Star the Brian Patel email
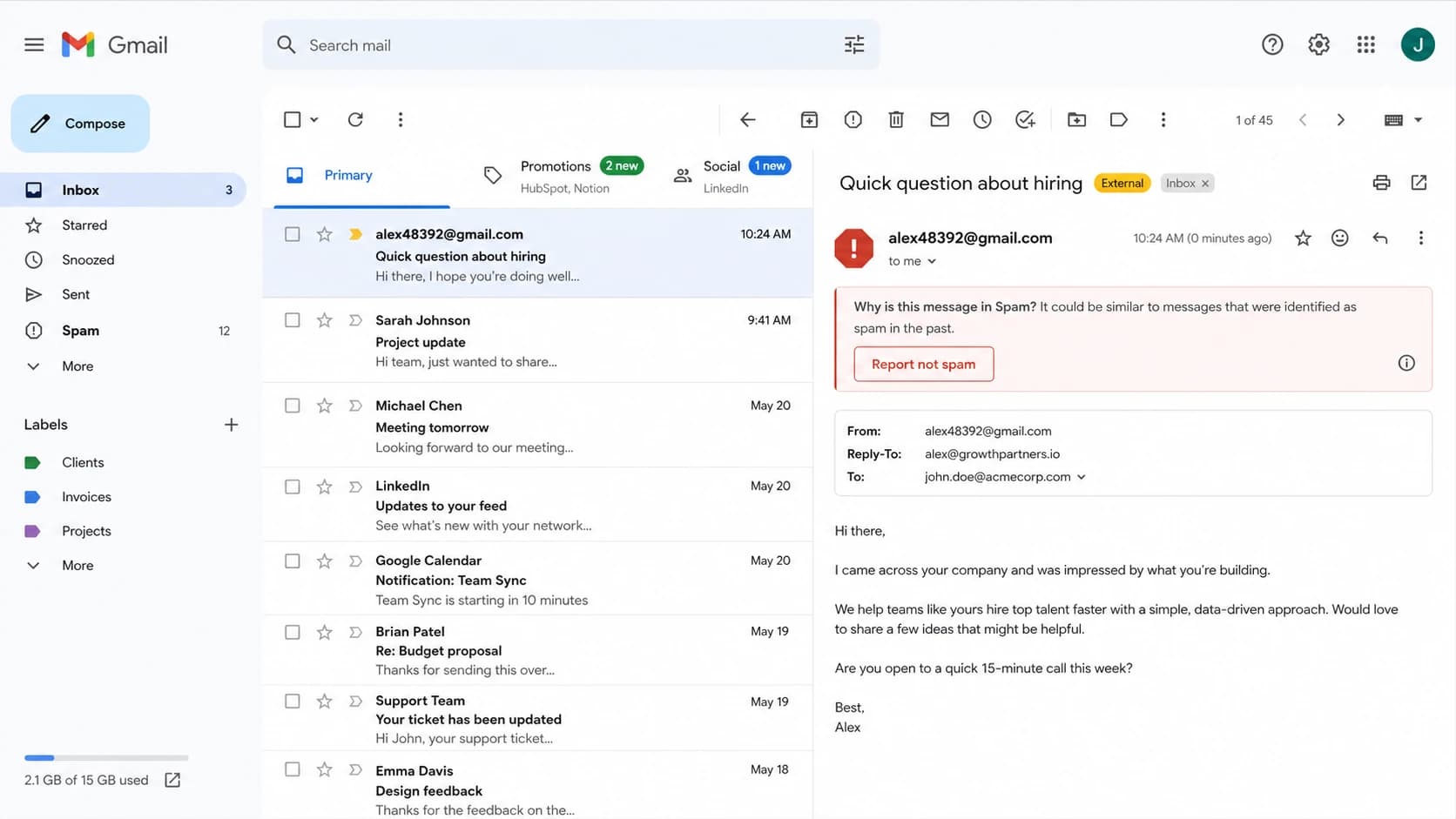The image size is (1456, 819). pos(324,632)
